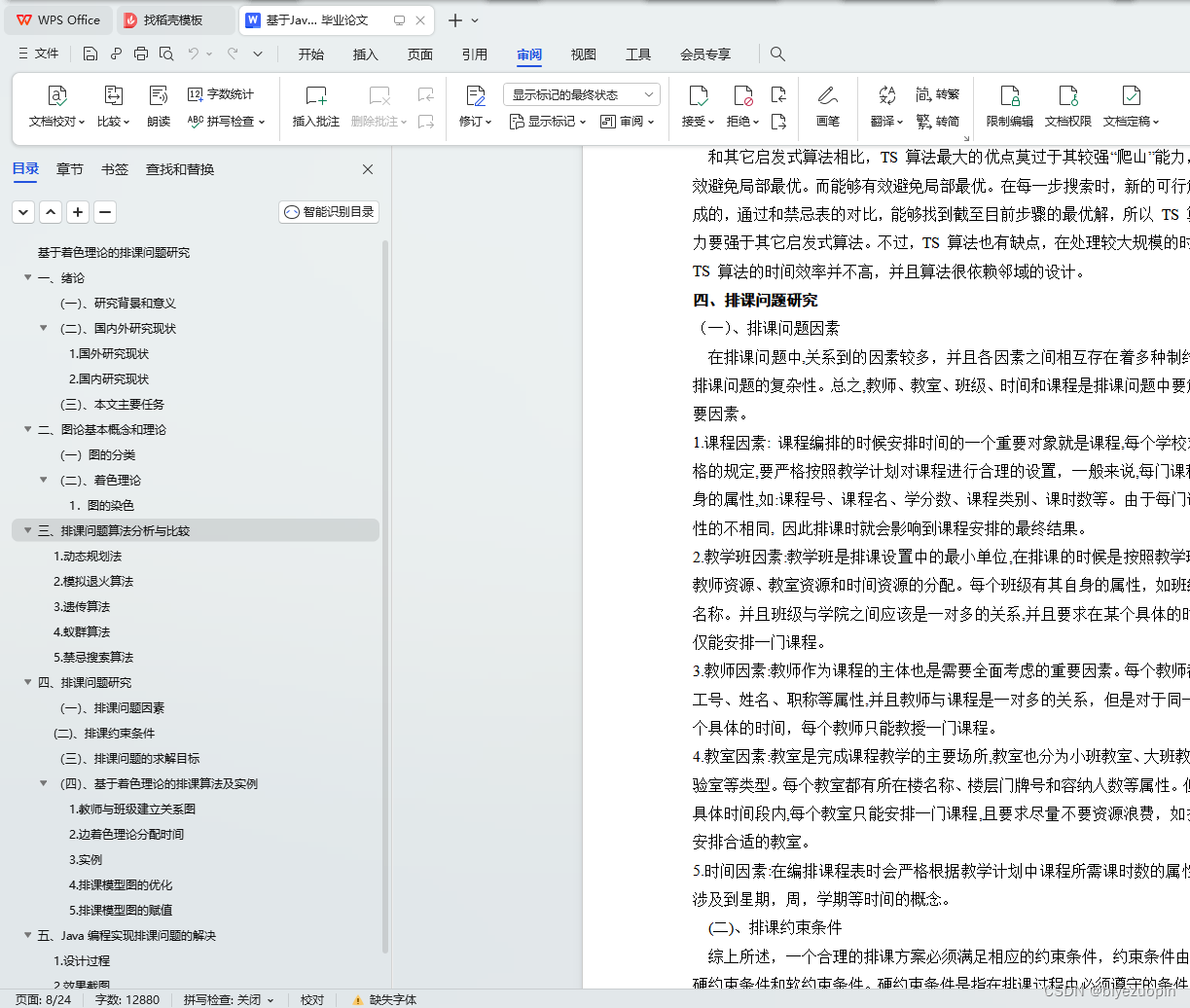Click 插入批注 to insert comment
This screenshot has height=1008, width=1190.
[x=316, y=106]
